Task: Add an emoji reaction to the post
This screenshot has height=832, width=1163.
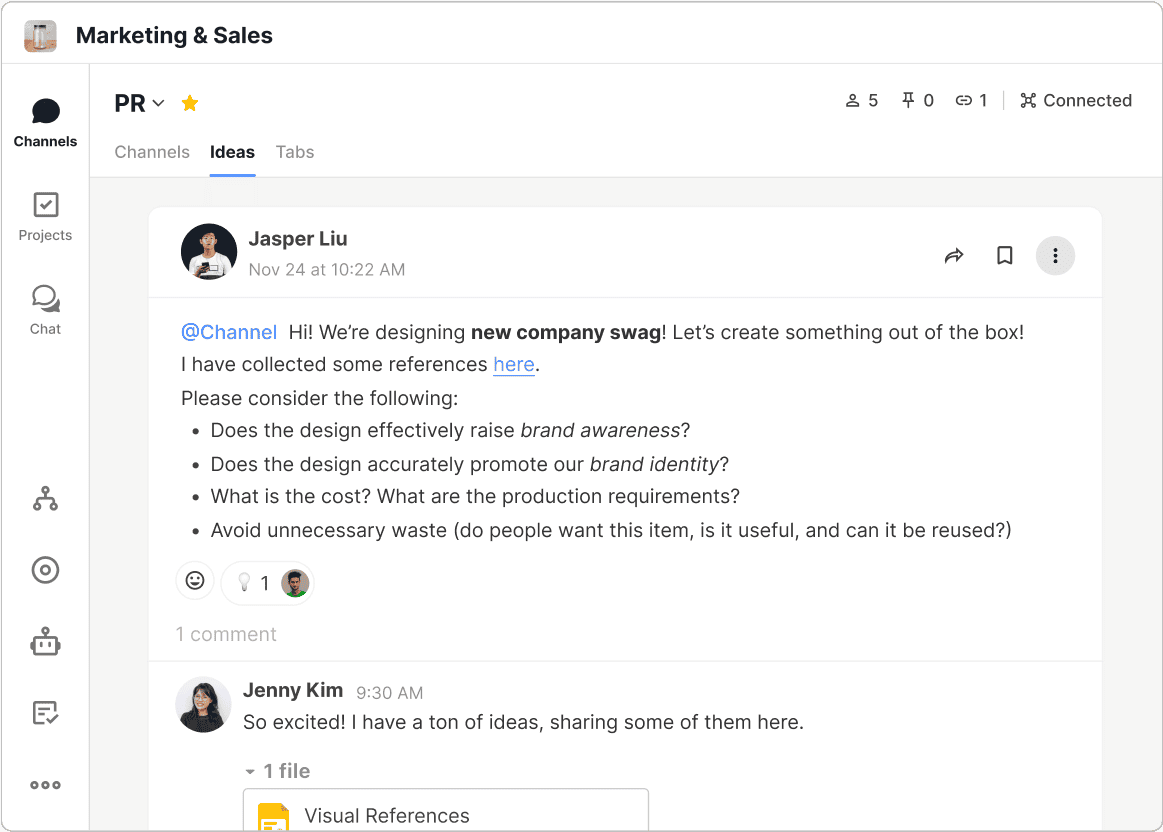Action: click(x=195, y=581)
